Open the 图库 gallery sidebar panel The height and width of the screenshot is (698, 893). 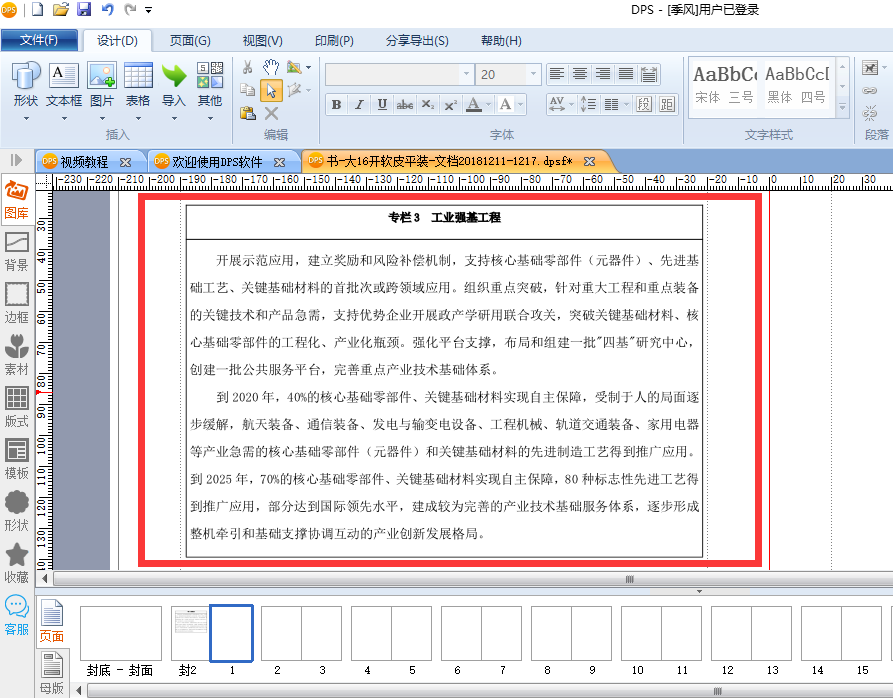pyautogui.click(x=17, y=200)
